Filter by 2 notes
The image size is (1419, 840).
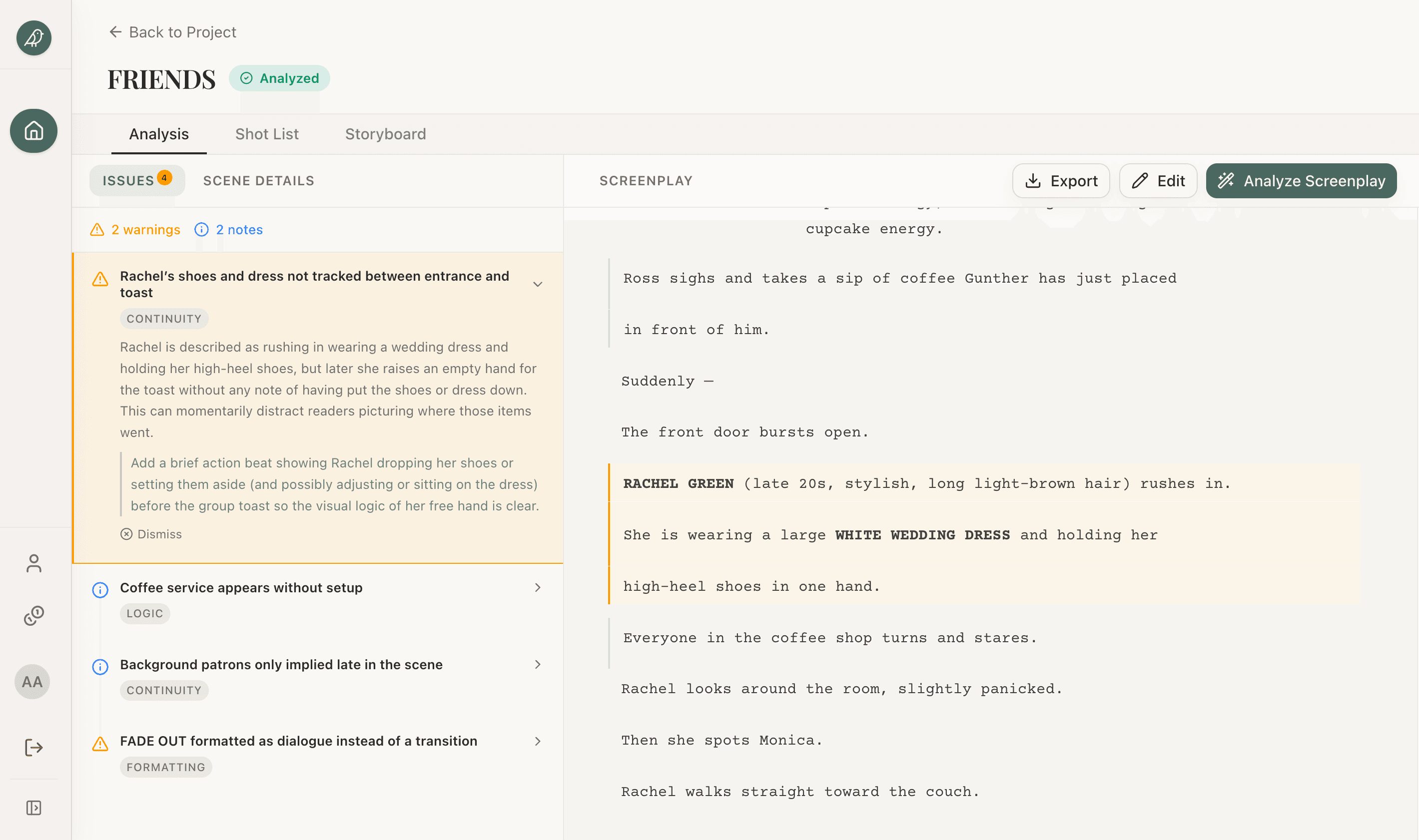229,229
